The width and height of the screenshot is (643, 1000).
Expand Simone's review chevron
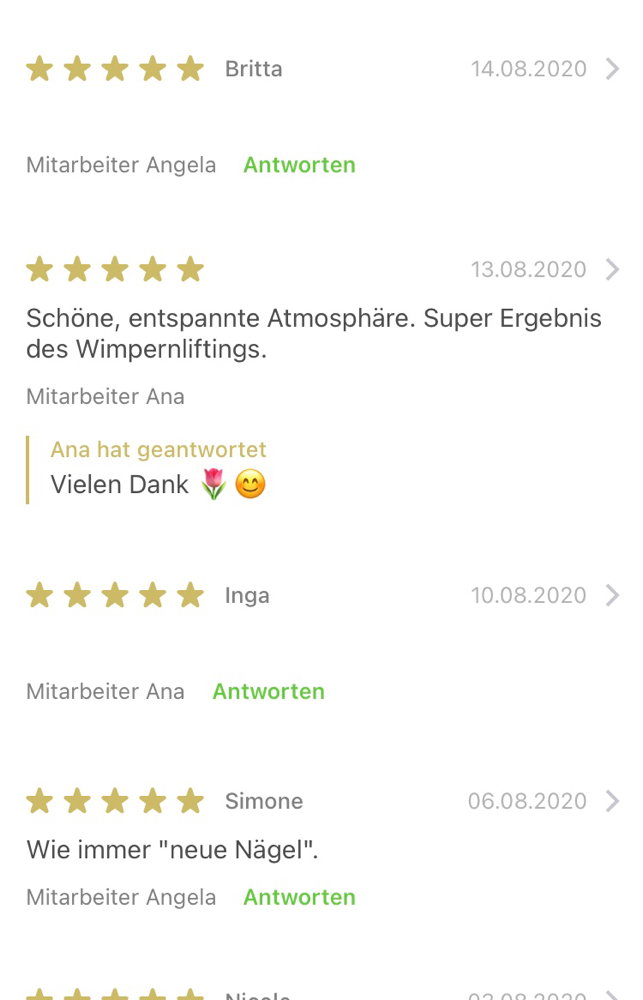[612, 801]
